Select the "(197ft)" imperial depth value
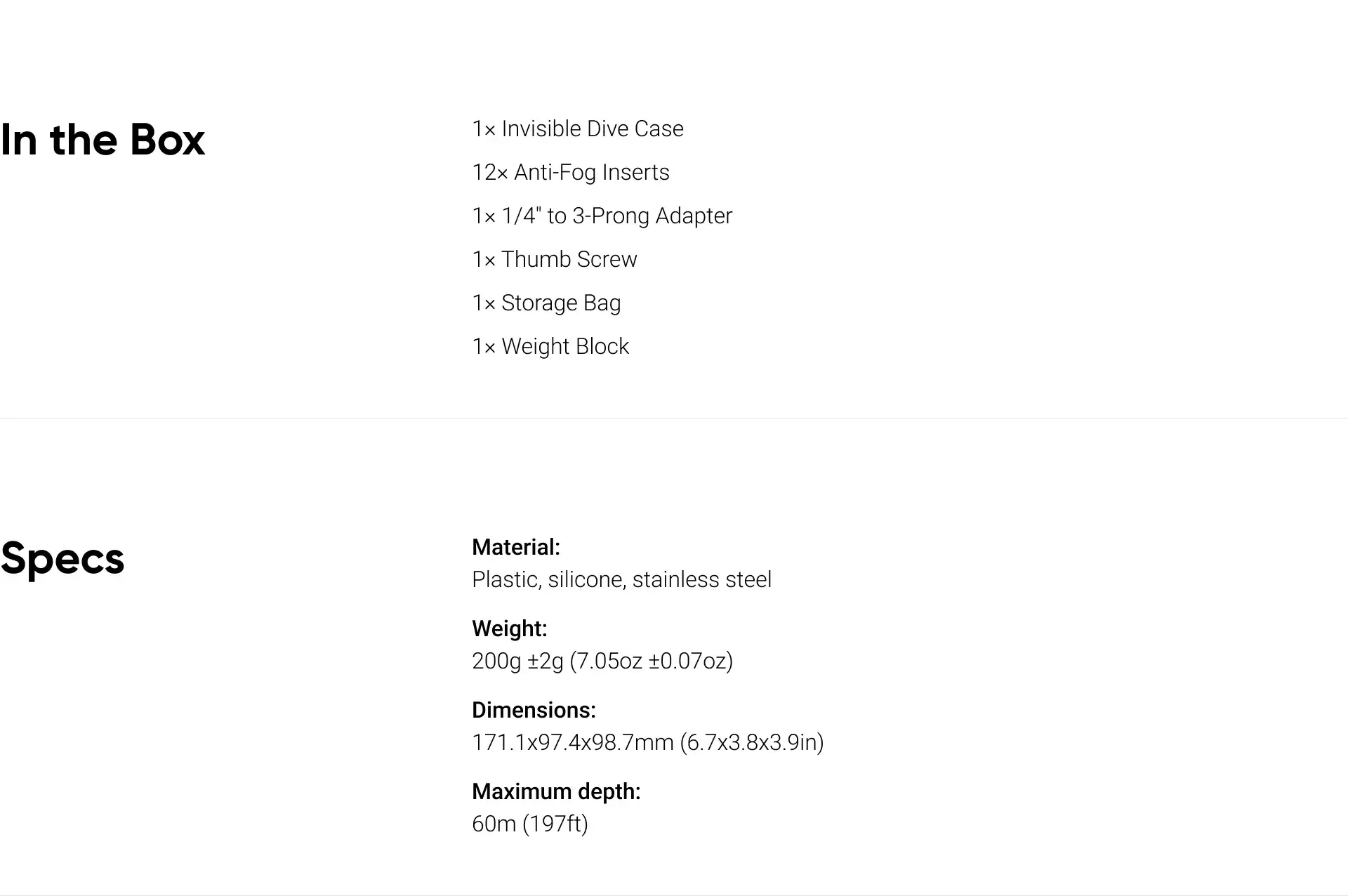Image resolution: width=1348 pixels, height=896 pixels. 555,824
